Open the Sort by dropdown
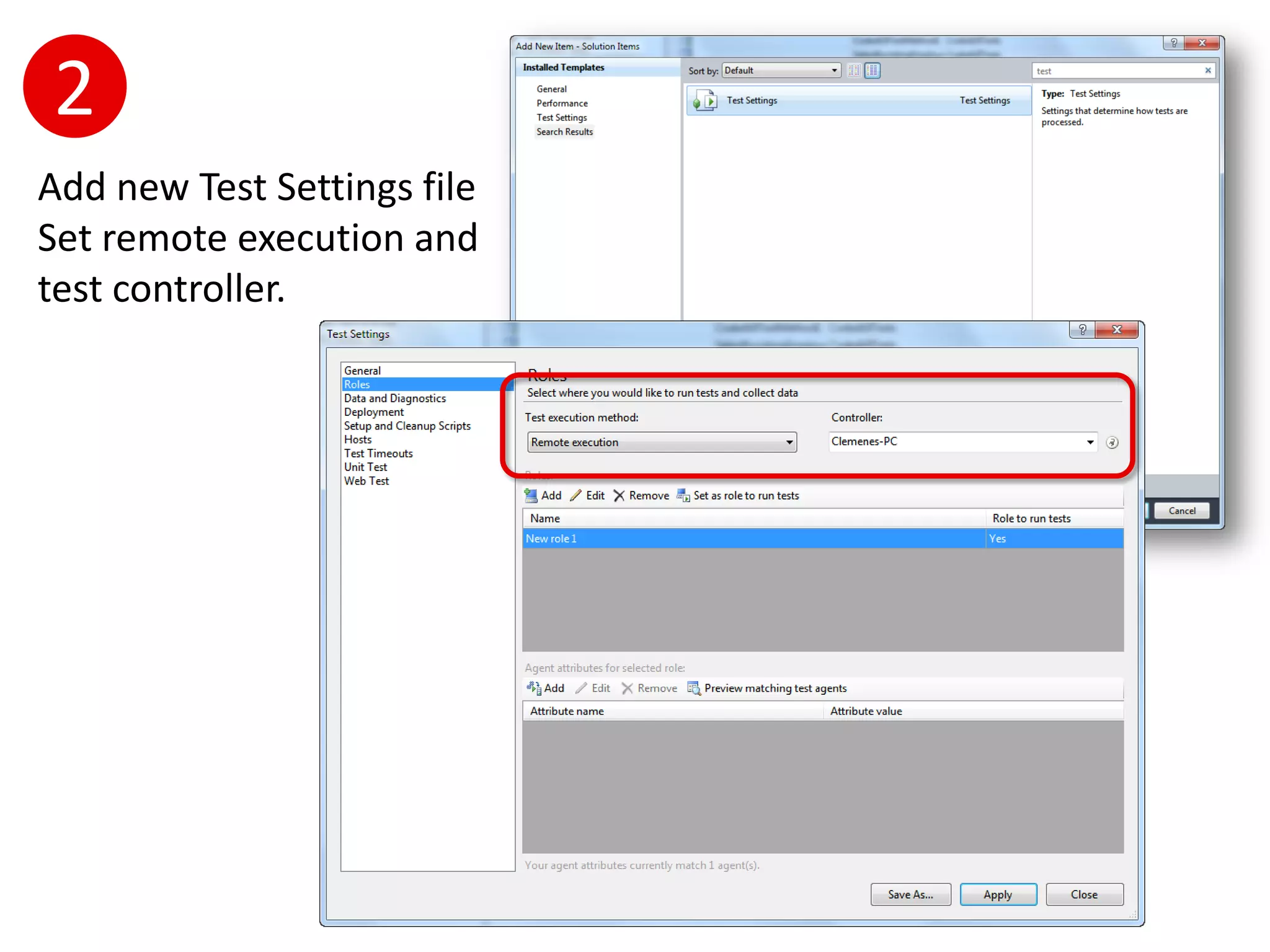Screen dimensions: 1270x952 click(x=781, y=71)
